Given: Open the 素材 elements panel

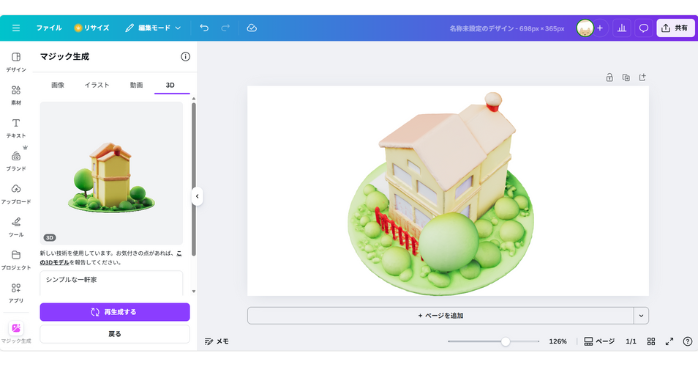Looking at the screenshot, I should click(x=16, y=95).
